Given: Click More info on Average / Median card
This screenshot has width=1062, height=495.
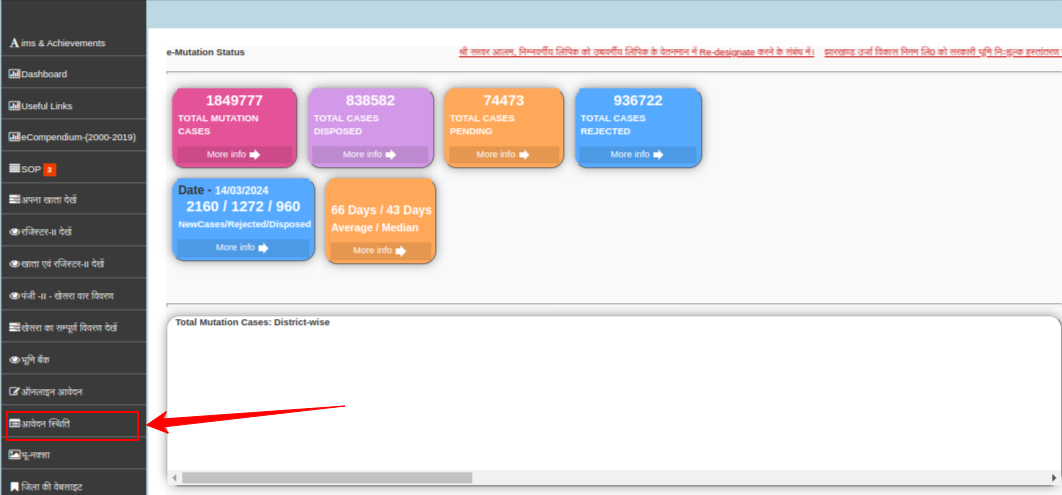Looking at the screenshot, I should coord(381,251).
